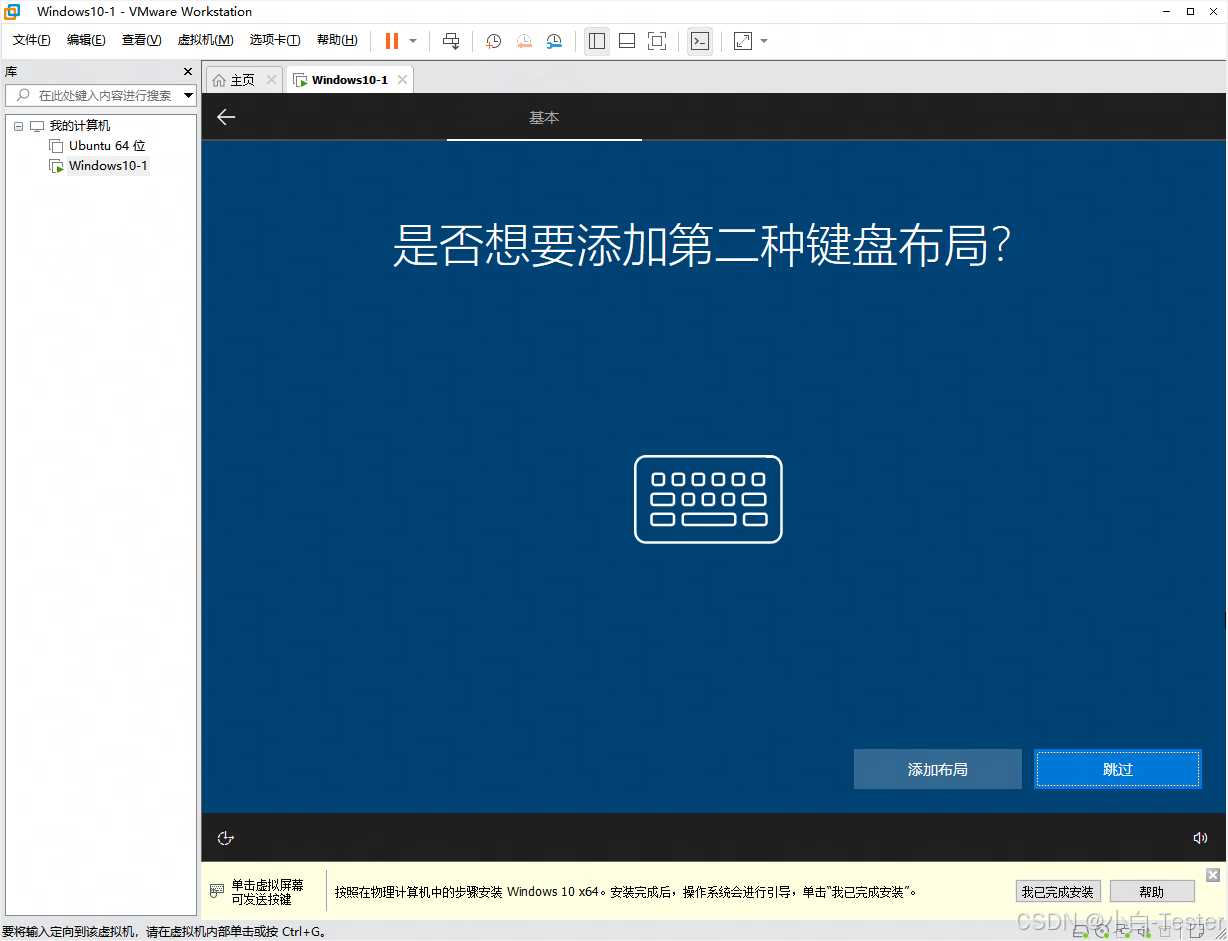
Task: Click the VMware Workstation title bar logo
Action: coord(13,11)
